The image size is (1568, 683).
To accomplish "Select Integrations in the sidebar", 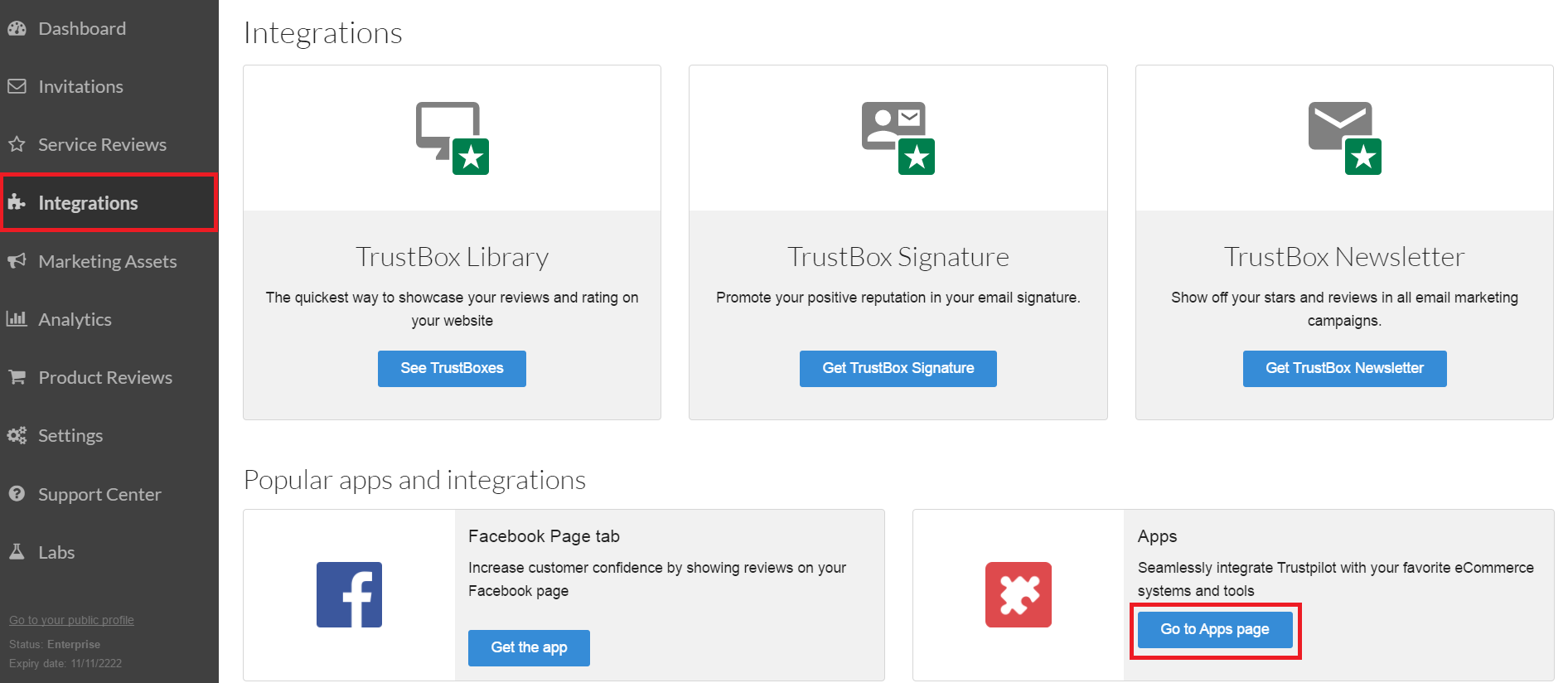I will tap(109, 202).
